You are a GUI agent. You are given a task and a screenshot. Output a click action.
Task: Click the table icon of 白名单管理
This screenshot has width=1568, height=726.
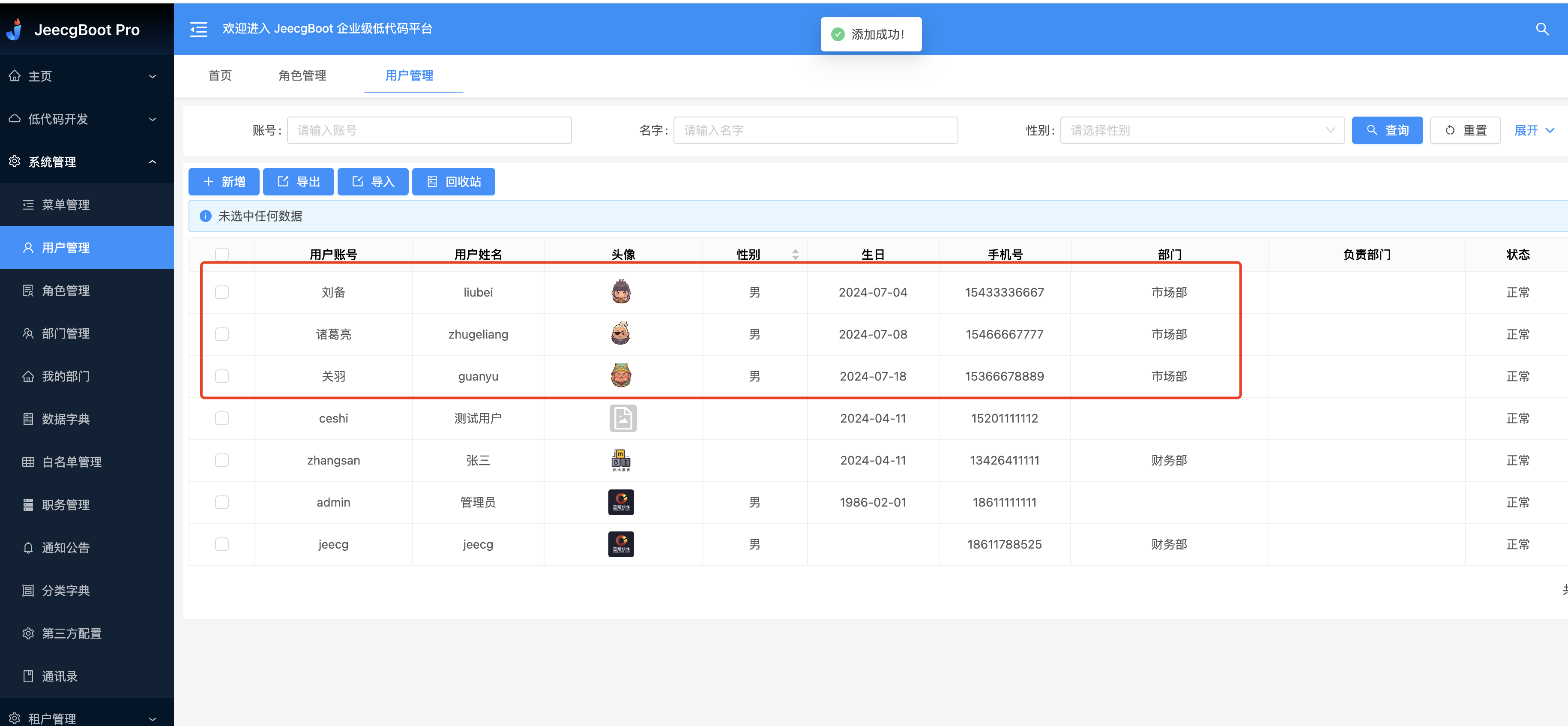tap(28, 462)
